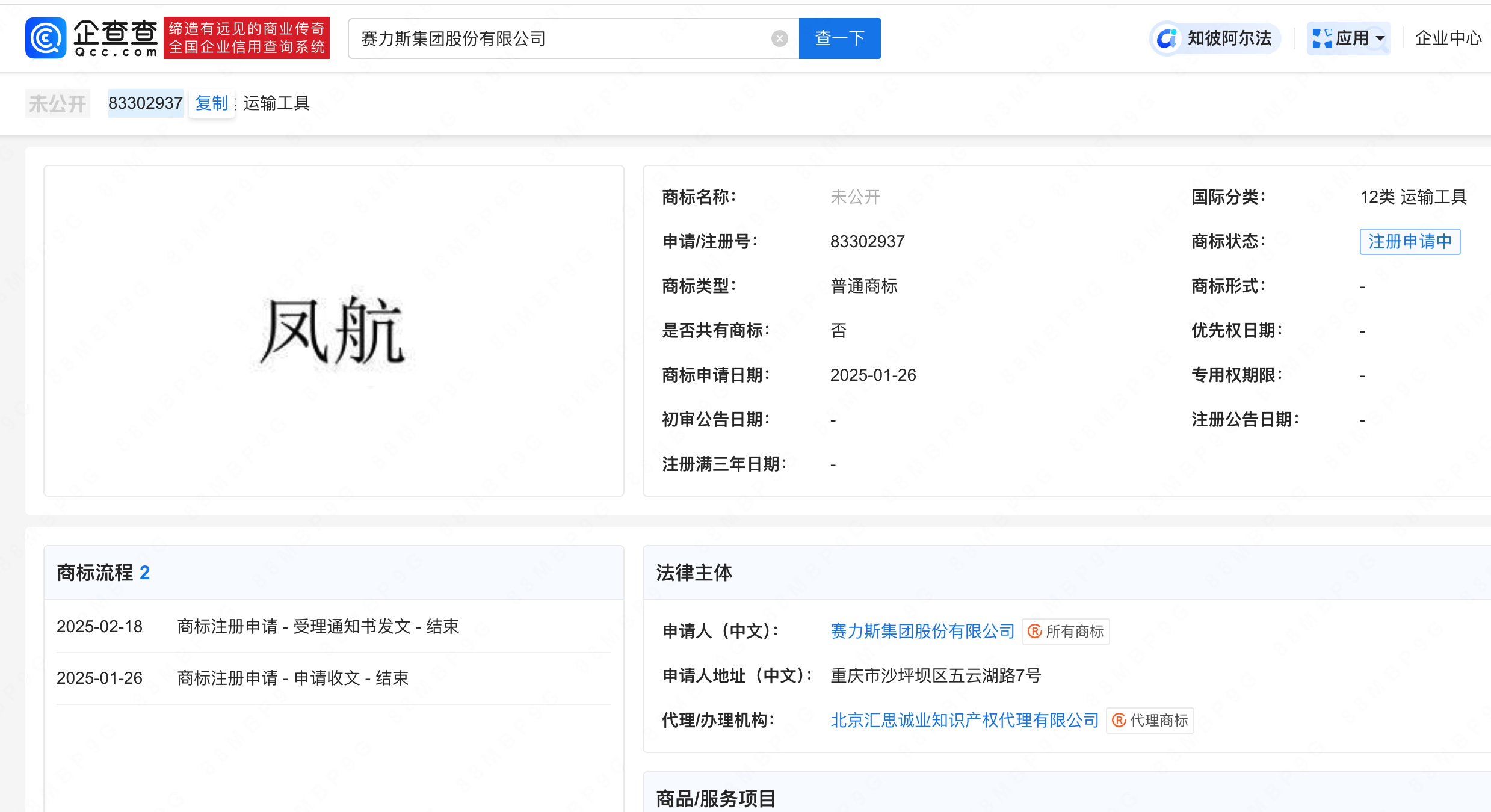
Task: Open the 知彼阿尔法 AI assistant icon
Action: click(1167, 38)
